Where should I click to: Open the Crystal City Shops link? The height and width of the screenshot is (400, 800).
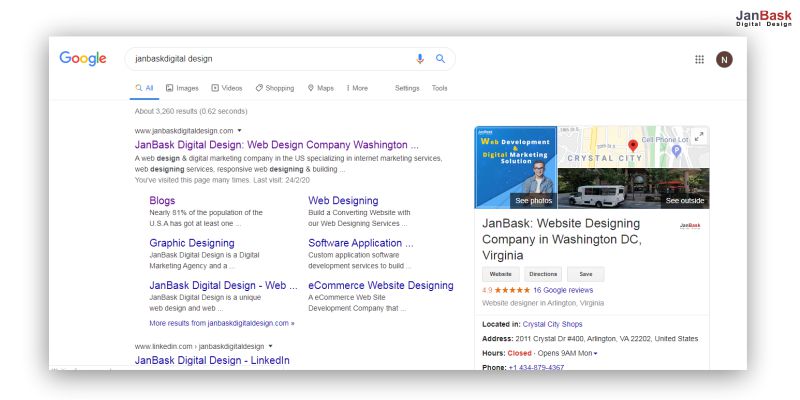tap(553, 324)
